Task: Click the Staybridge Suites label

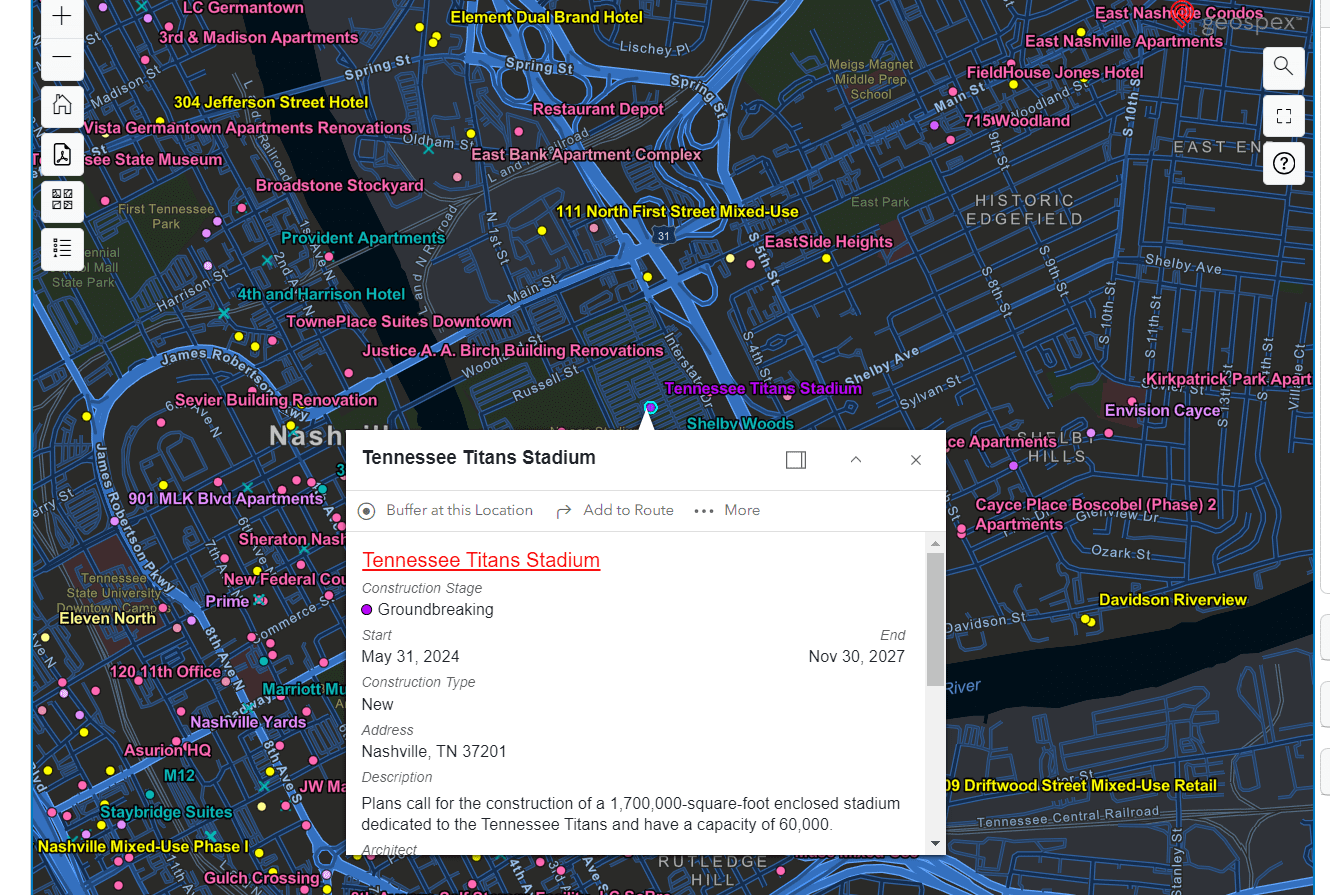Action: tap(166, 812)
